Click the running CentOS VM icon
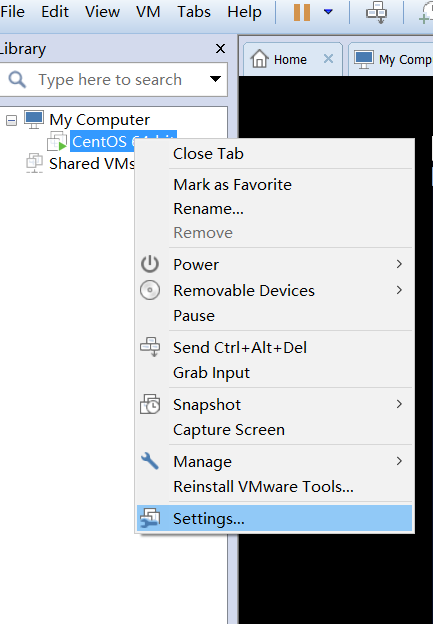Viewport: 433px width, 624px height. (x=57, y=141)
